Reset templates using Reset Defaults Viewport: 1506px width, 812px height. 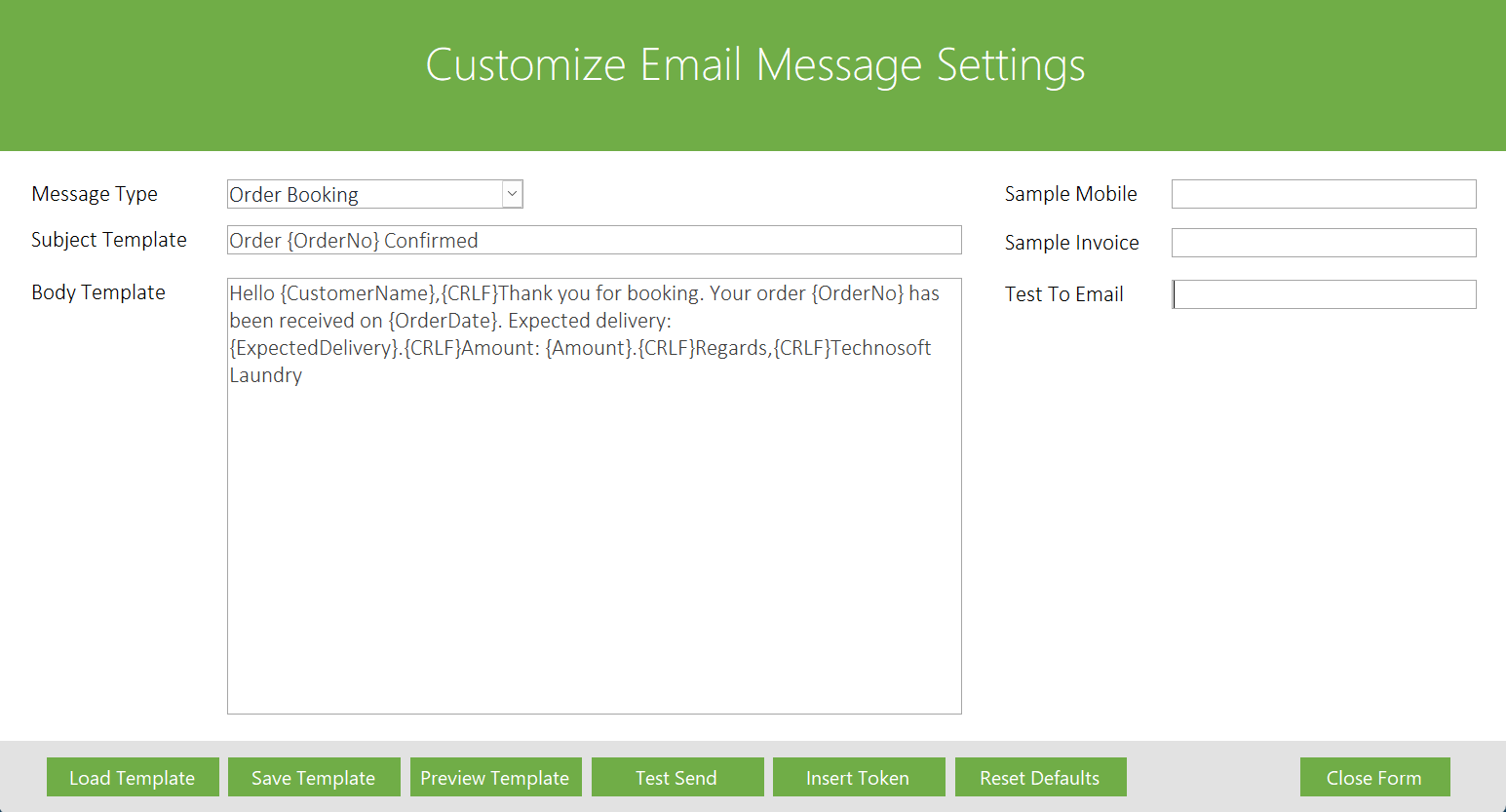1040,777
